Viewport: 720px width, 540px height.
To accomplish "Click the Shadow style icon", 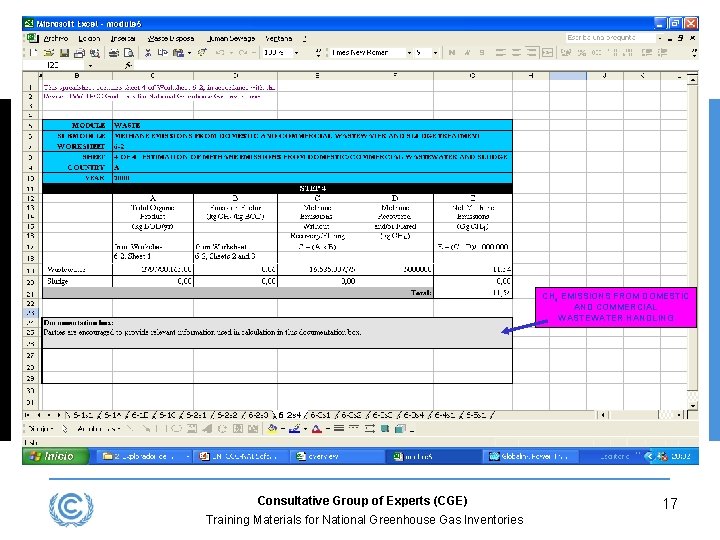I will coord(385,429).
